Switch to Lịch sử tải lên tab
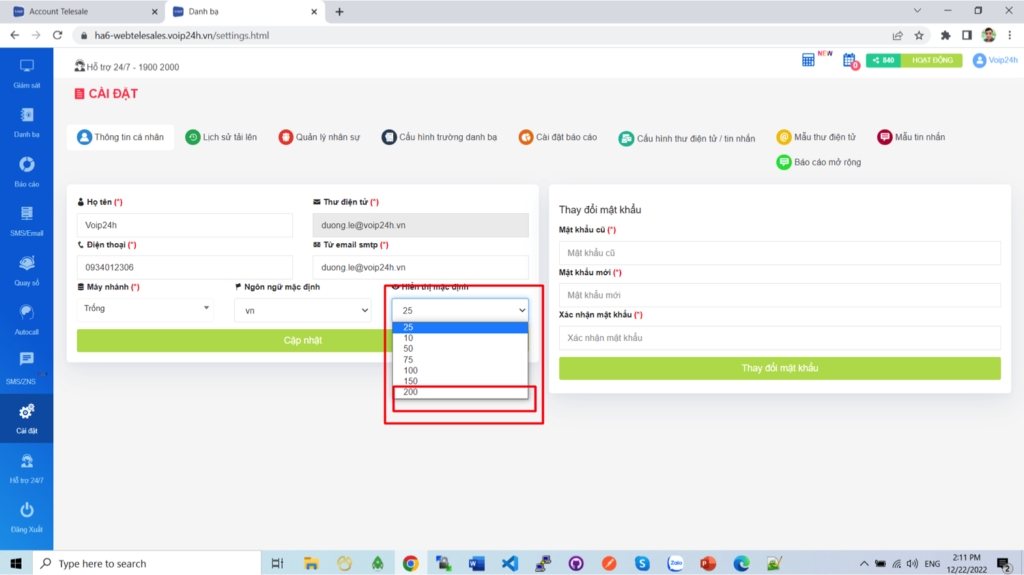Image resolution: width=1024 pixels, height=575 pixels. tap(220, 137)
